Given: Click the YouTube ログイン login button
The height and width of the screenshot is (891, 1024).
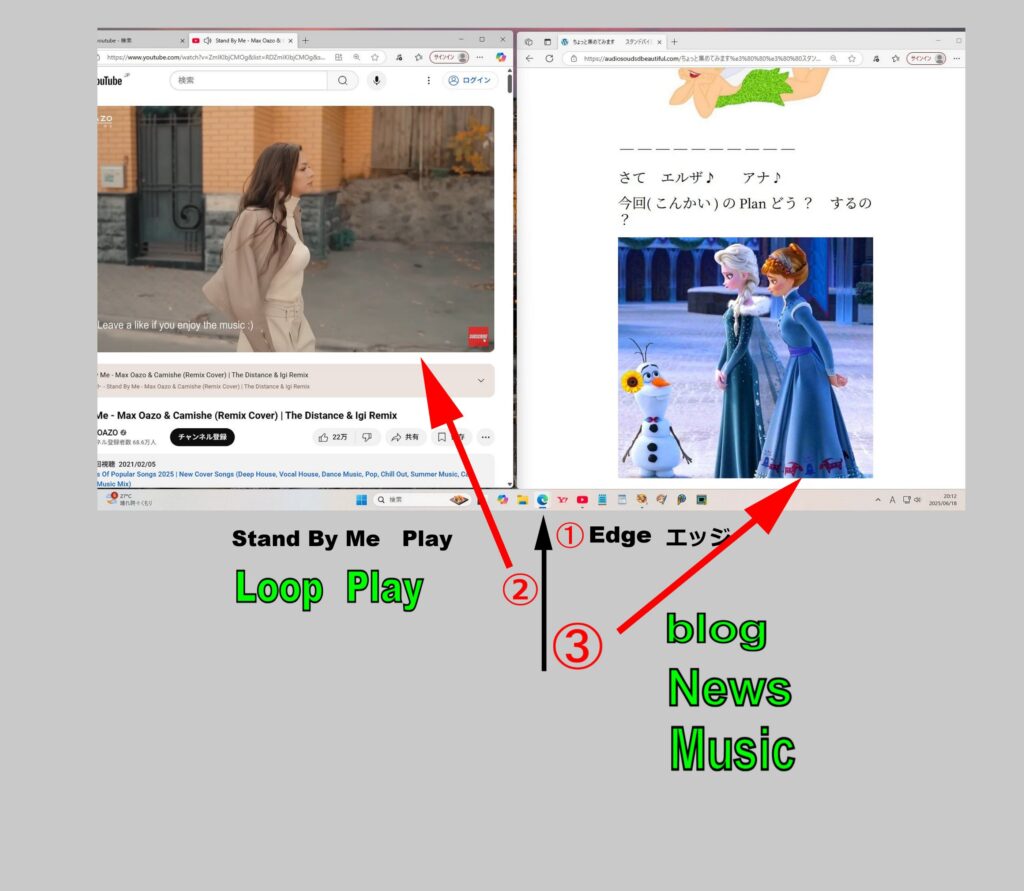Looking at the screenshot, I should coord(470,80).
